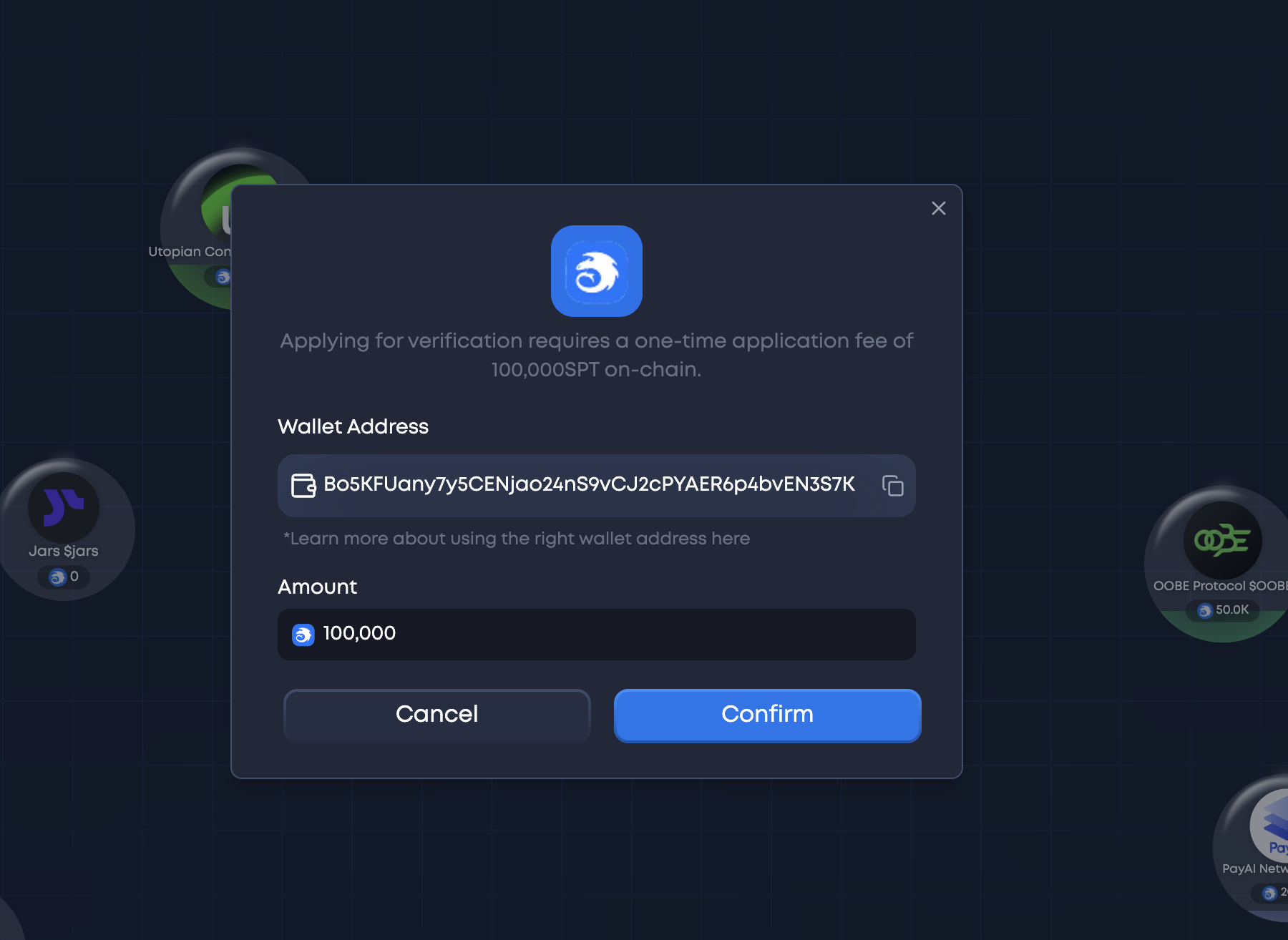This screenshot has height=940, width=1288.
Task: Click the Jars token count badge
Action: tap(64, 577)
